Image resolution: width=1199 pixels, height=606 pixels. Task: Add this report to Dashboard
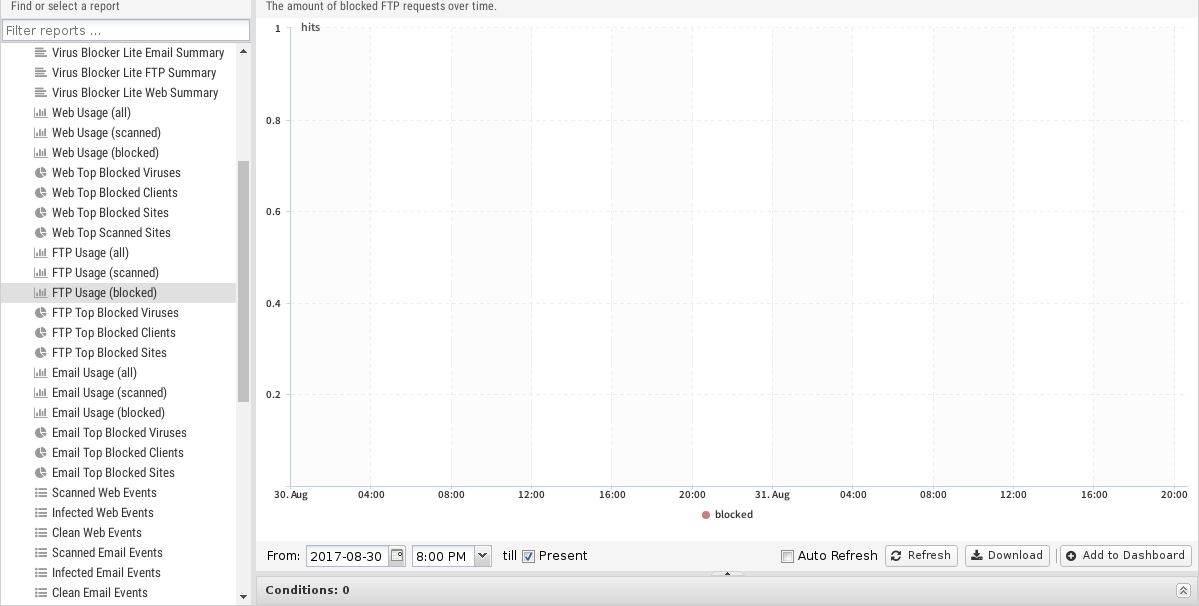pos(1126,556)
